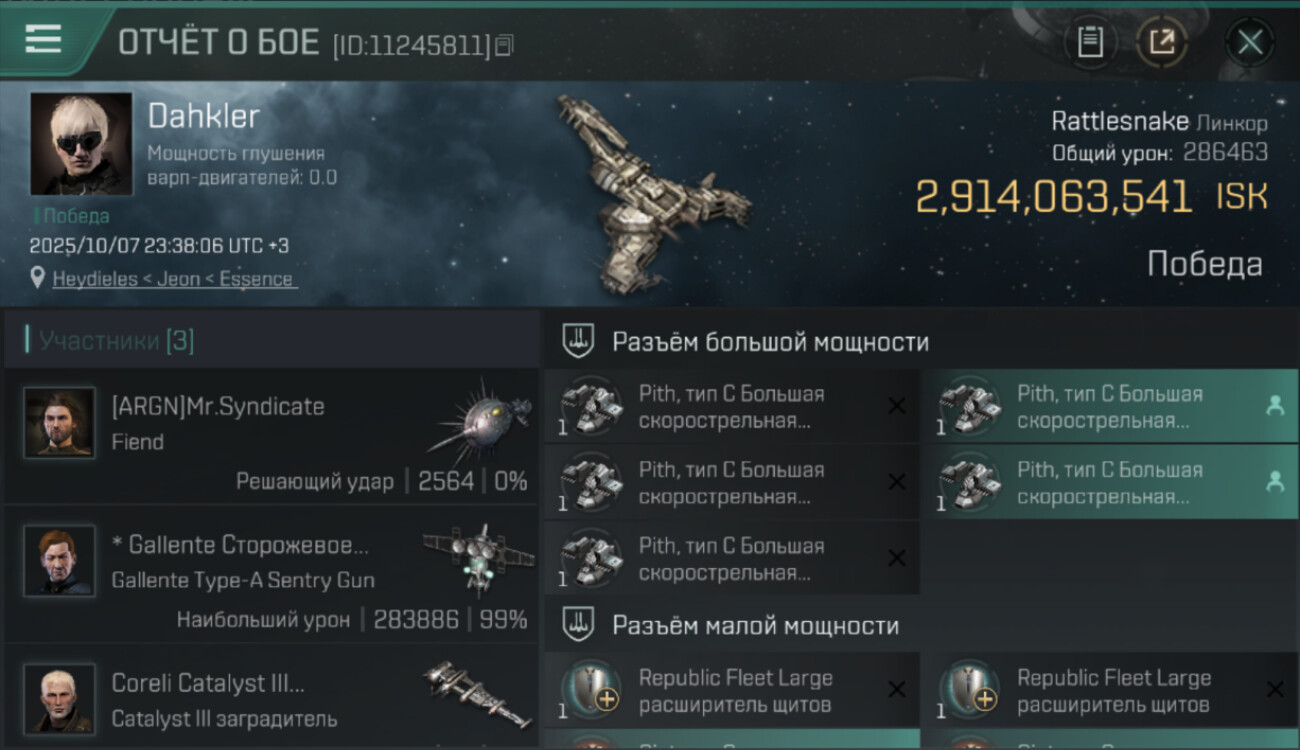Close the battle report window
The image size is (1300, 750).
pyautogui.click(x=1250, y=42)
